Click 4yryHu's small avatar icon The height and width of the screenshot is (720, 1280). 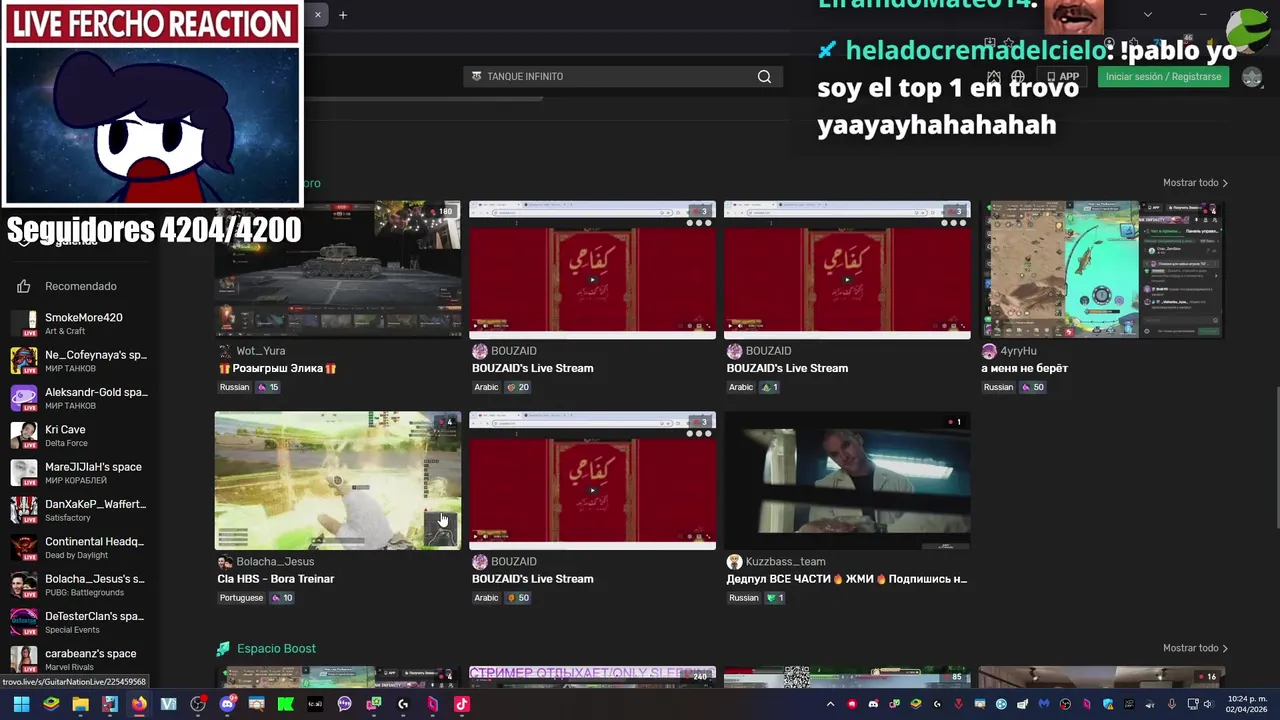(x=989, y=351)
